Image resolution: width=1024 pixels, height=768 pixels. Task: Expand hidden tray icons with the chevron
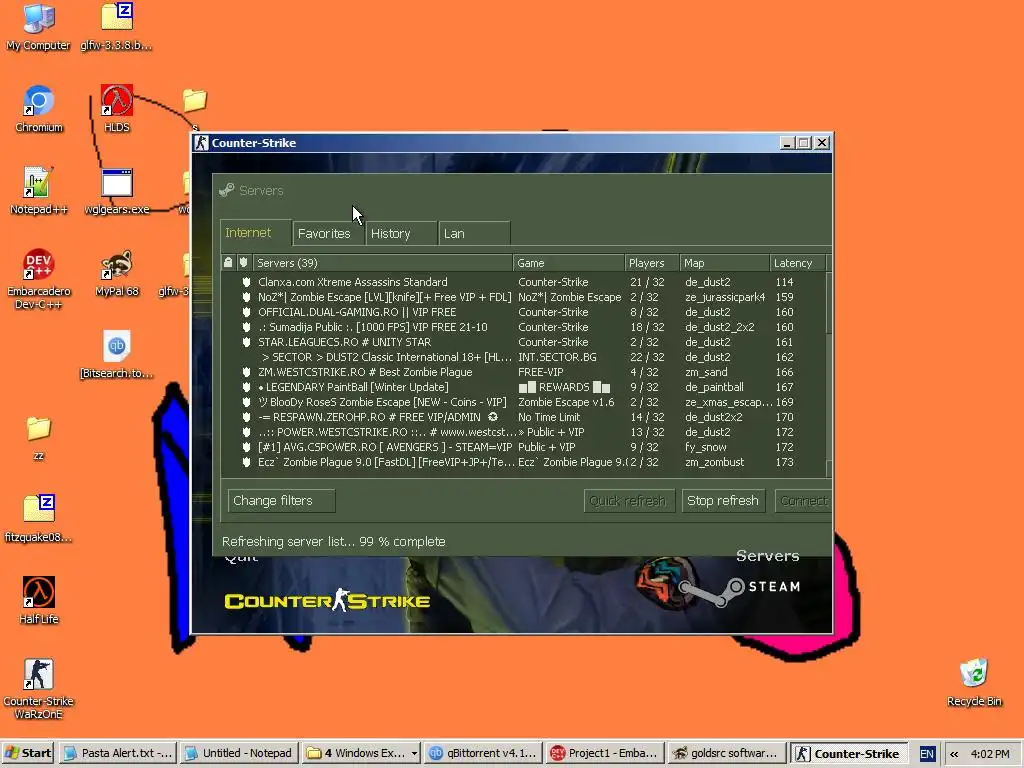click(x=954, y=754)
